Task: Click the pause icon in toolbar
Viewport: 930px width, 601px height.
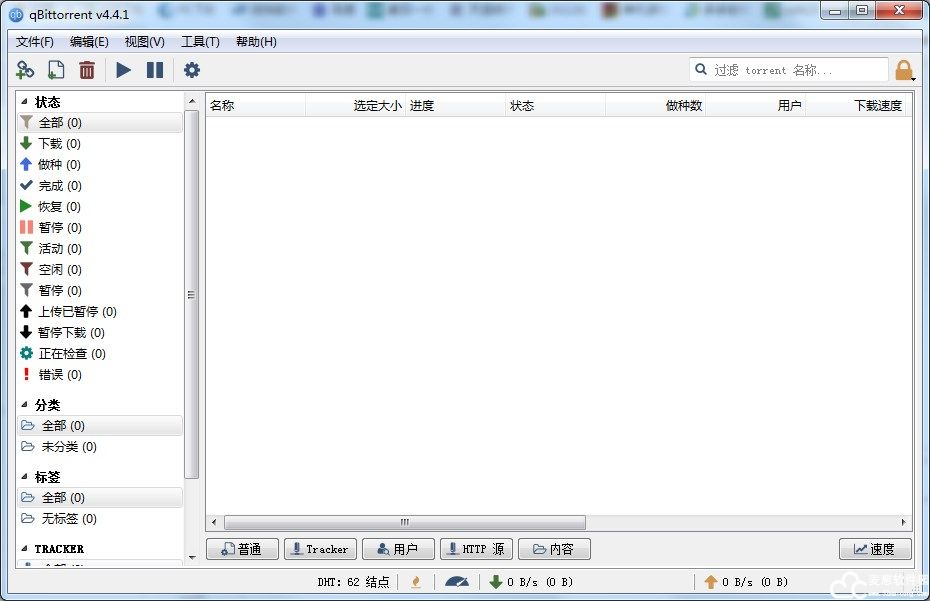Action: [155, 70]
